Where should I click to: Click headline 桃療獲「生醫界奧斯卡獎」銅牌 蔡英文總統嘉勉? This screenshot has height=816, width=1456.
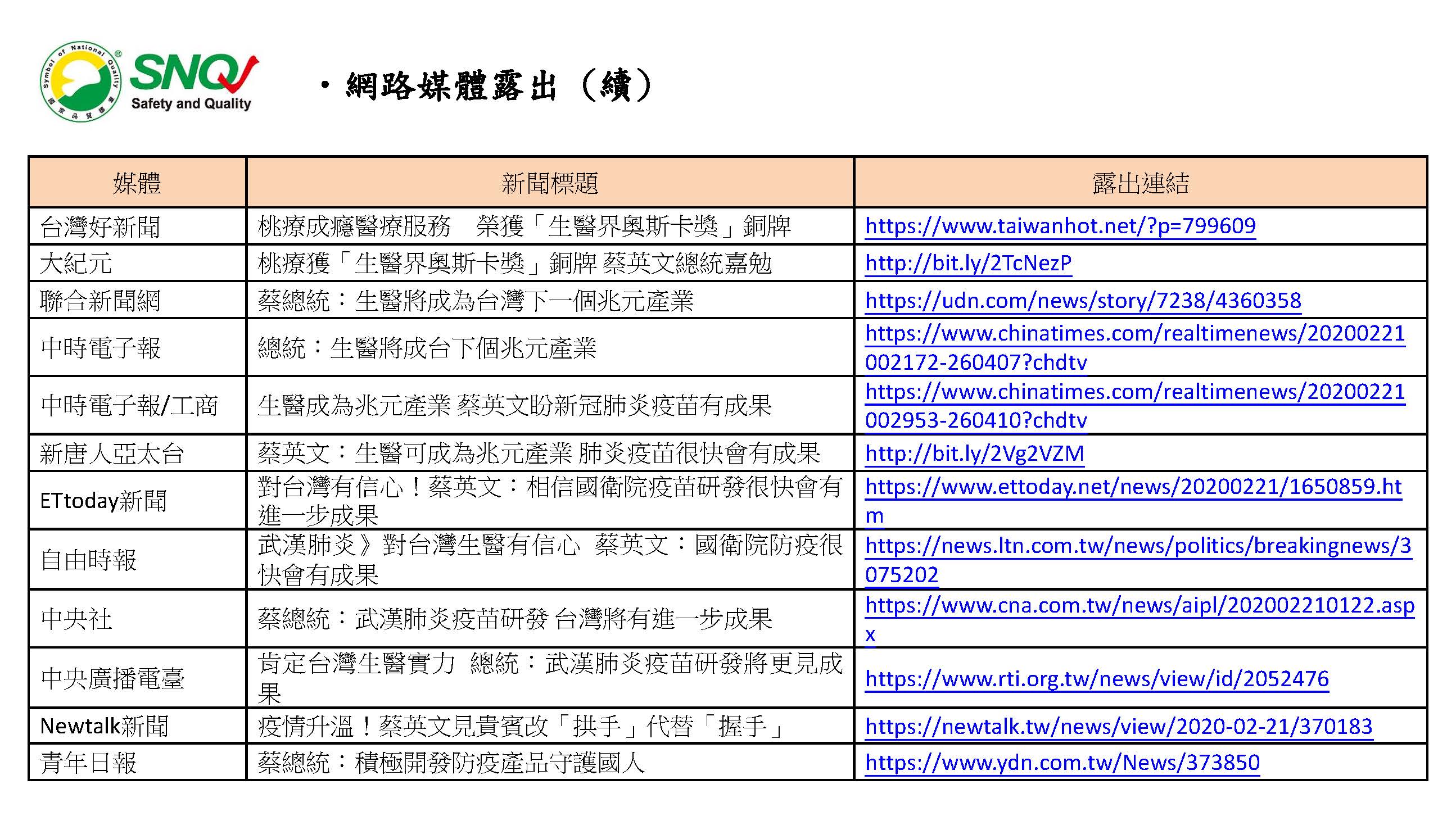514,263
